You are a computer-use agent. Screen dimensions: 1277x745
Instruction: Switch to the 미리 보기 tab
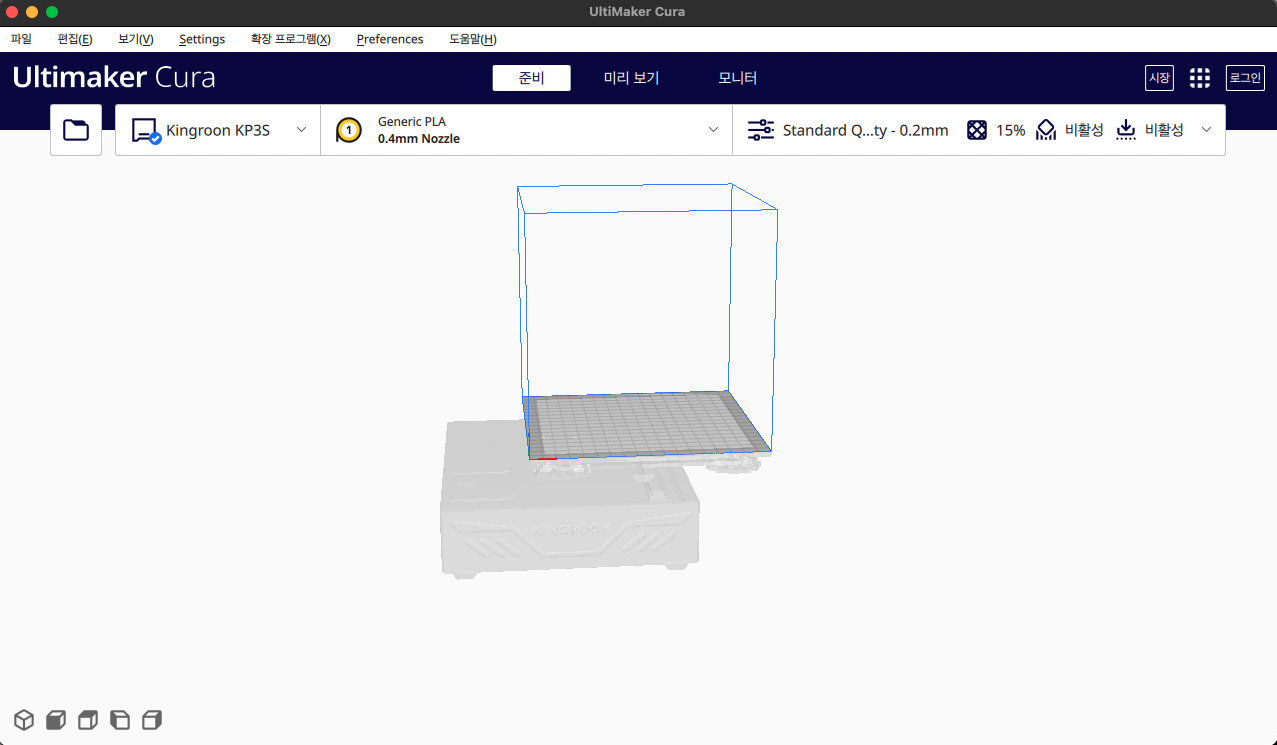[x=631, y=78]
